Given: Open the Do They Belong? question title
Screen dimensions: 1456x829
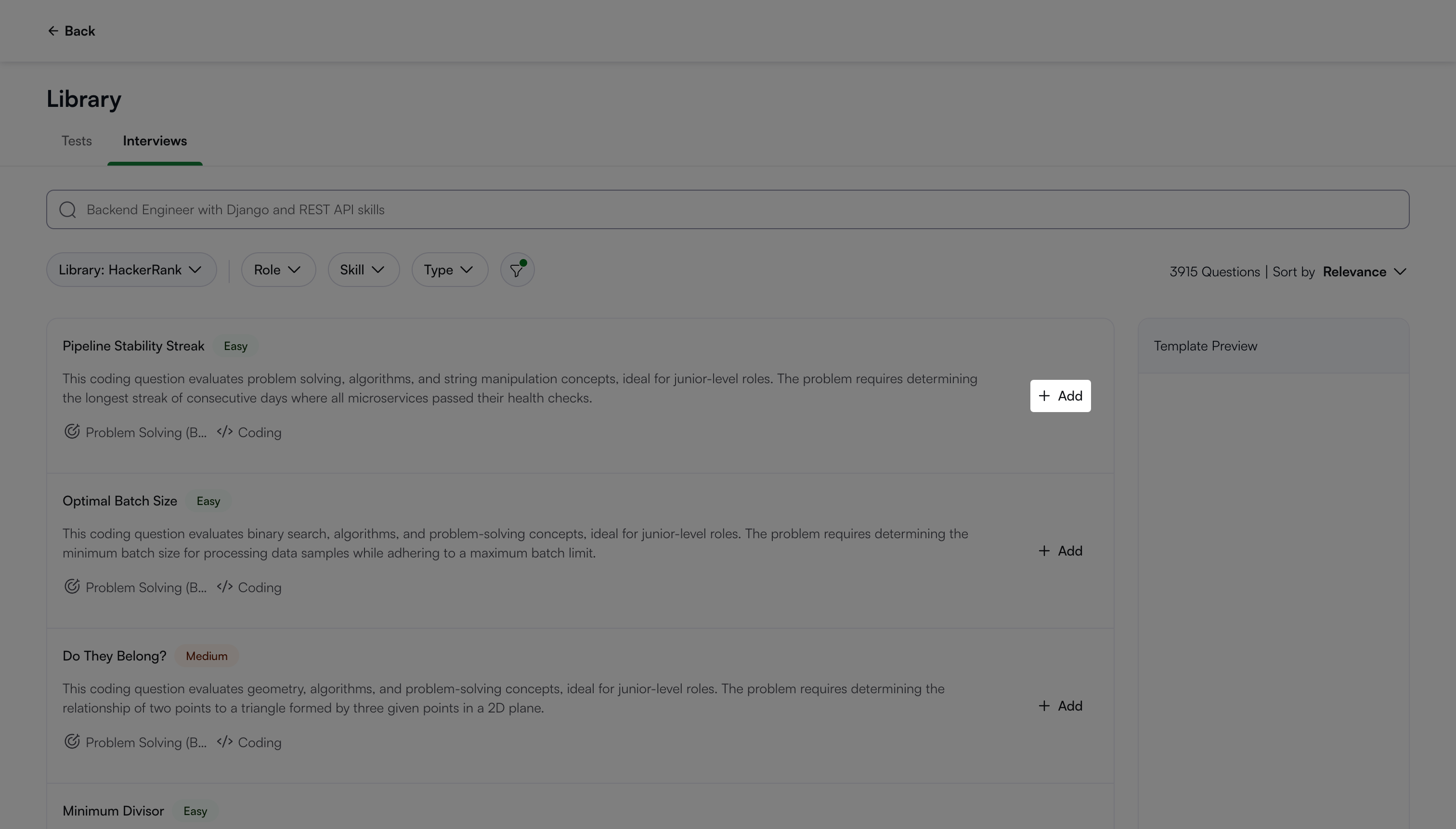Looking at the screenshot, I should point(115,656).
